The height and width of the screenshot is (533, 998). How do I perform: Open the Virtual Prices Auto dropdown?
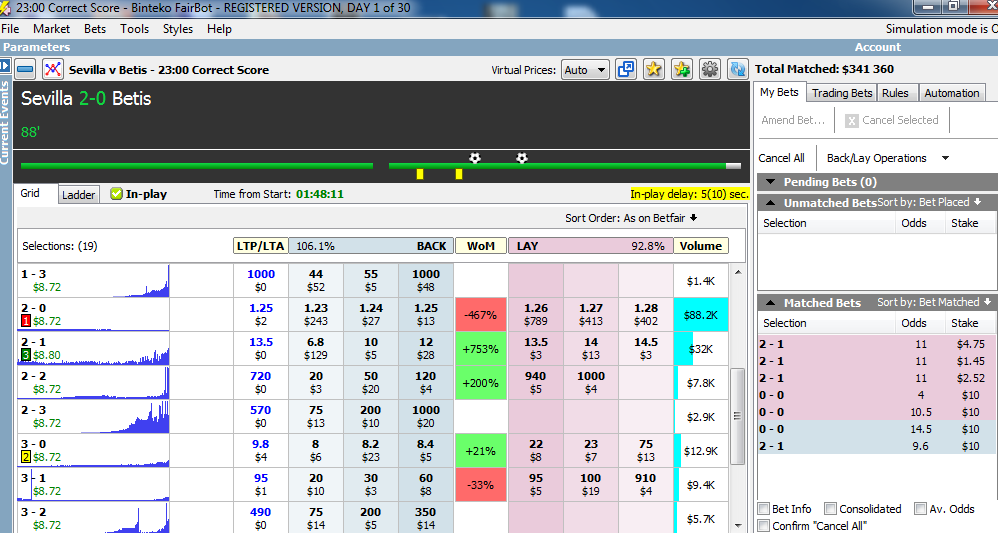585,70
